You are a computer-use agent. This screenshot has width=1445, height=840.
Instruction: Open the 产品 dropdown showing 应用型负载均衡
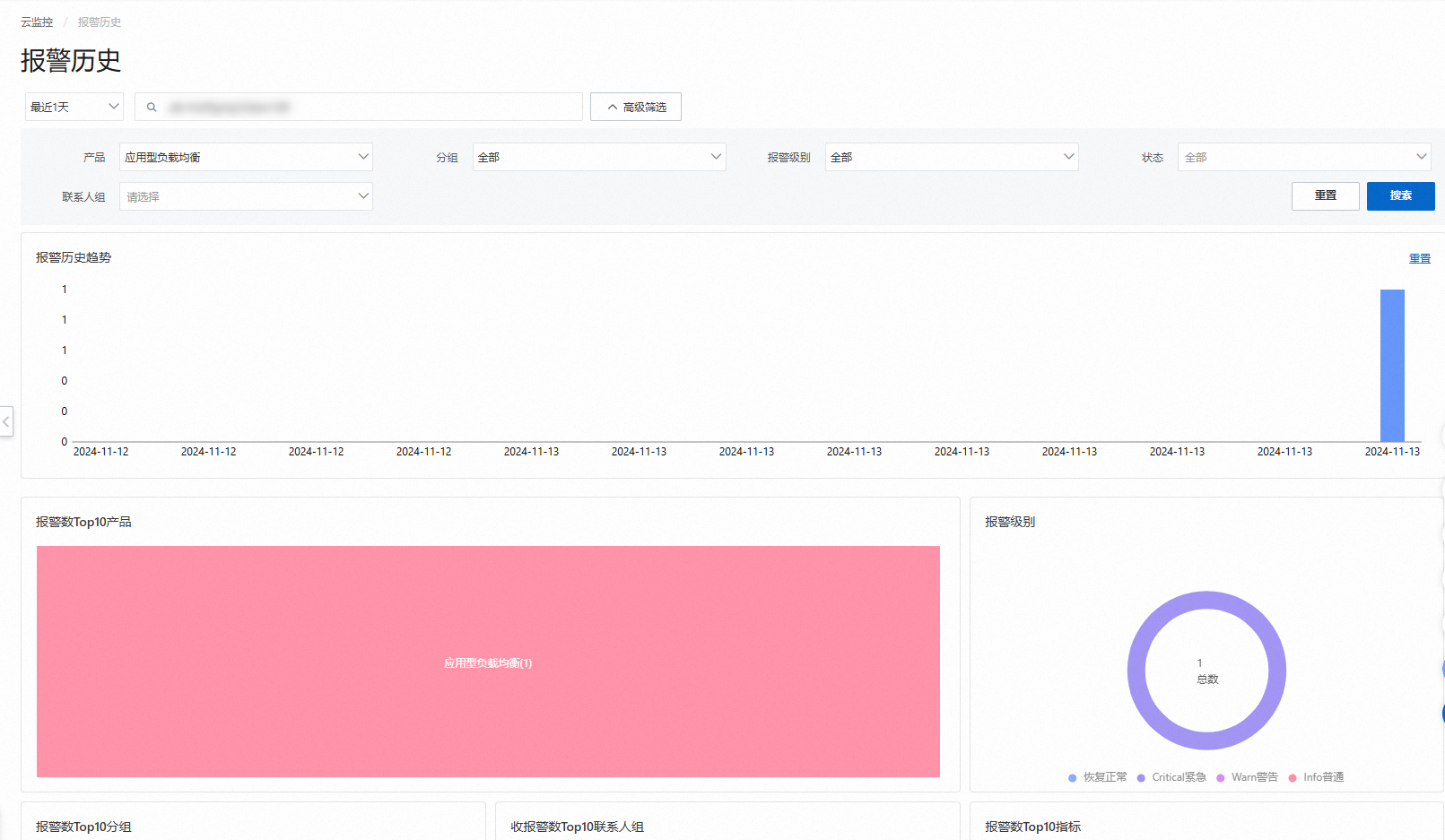(246, 157)
